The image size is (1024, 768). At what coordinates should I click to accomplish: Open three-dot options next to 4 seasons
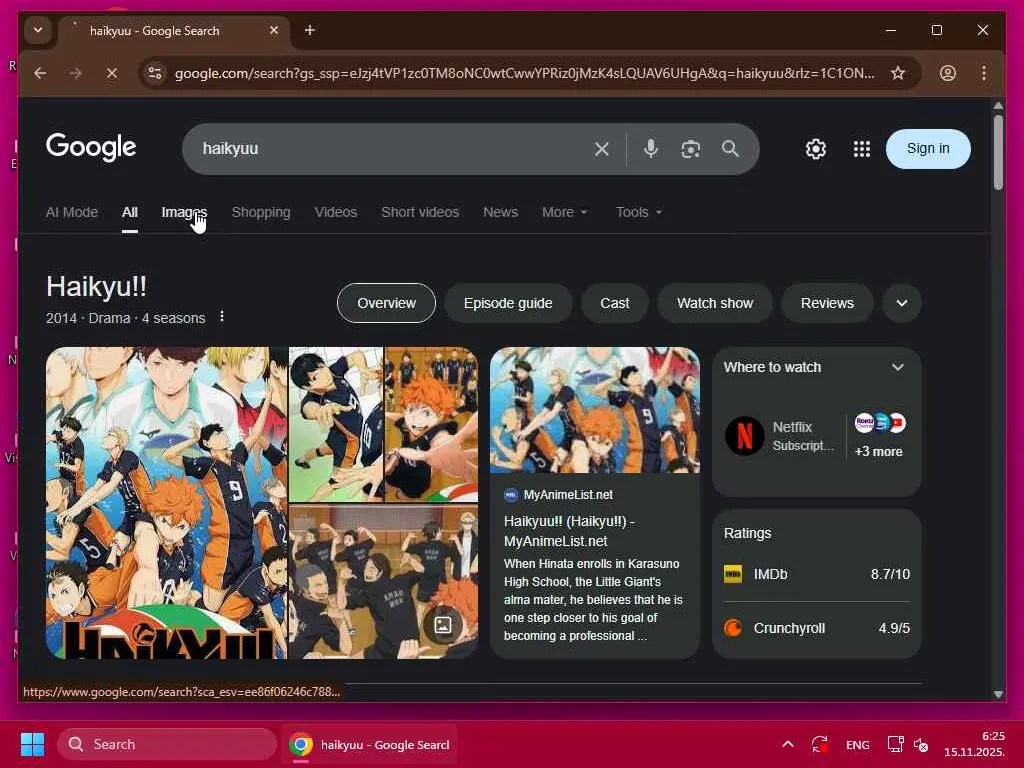coord(222,317)
